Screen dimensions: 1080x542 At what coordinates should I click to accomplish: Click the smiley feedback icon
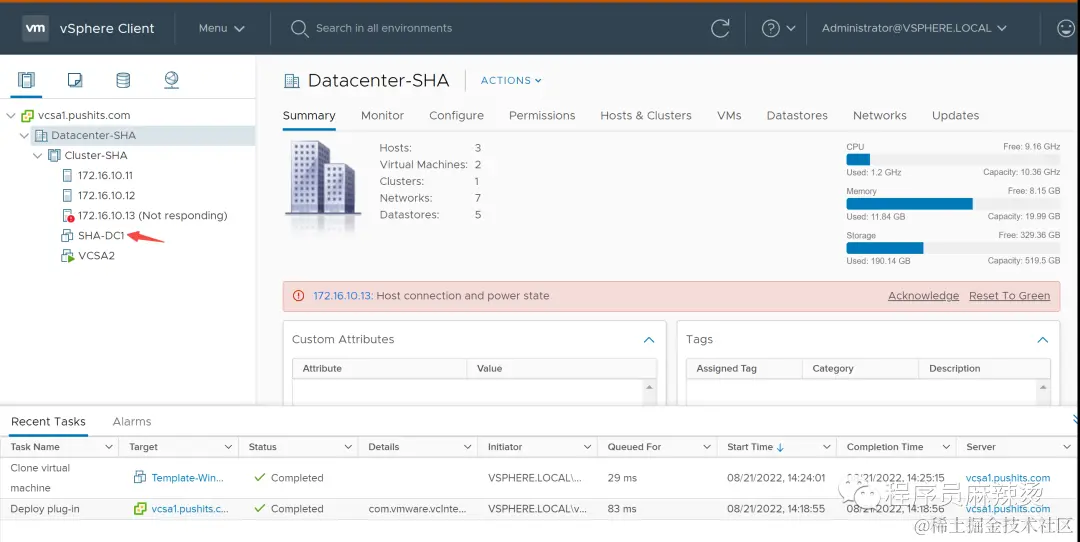(x=1066, y=28)
